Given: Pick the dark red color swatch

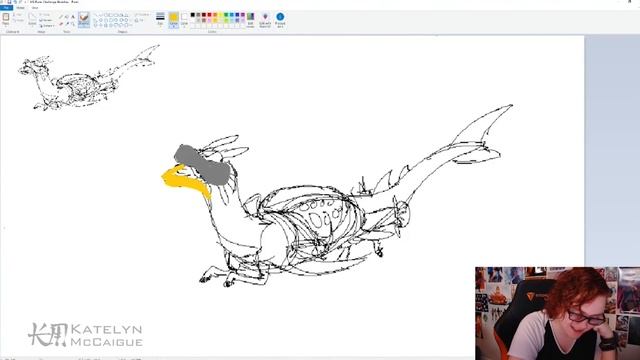Looking at the screenshot, I should coord(204,15).
